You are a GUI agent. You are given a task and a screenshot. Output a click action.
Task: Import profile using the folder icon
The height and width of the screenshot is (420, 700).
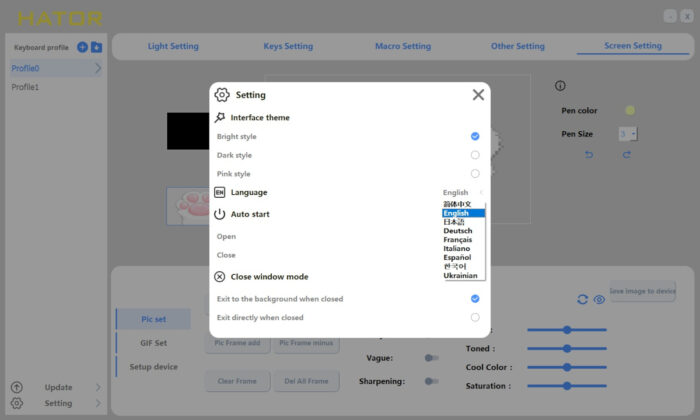(96, 47)
